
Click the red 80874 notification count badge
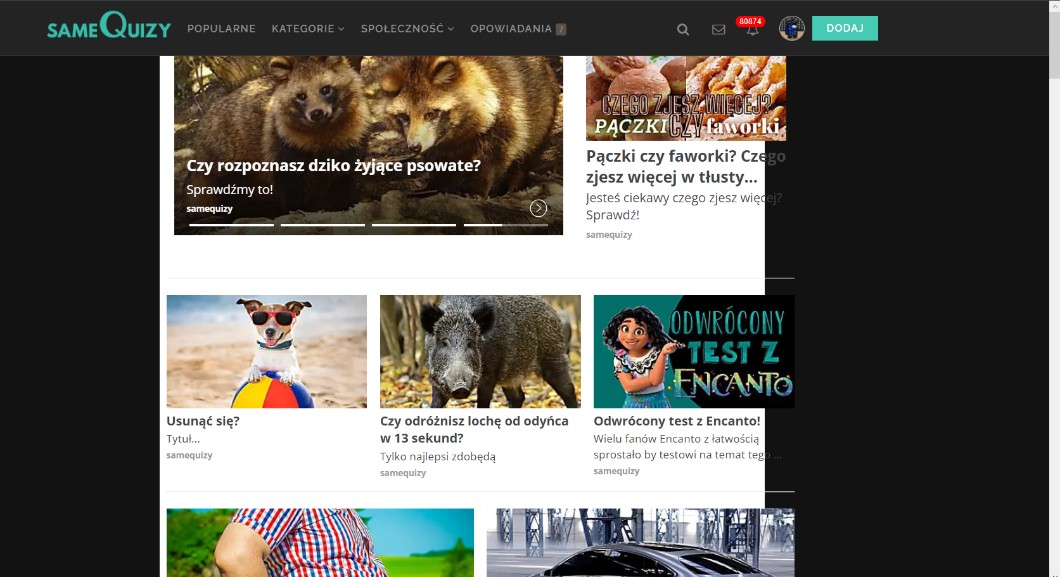[750, 20]
